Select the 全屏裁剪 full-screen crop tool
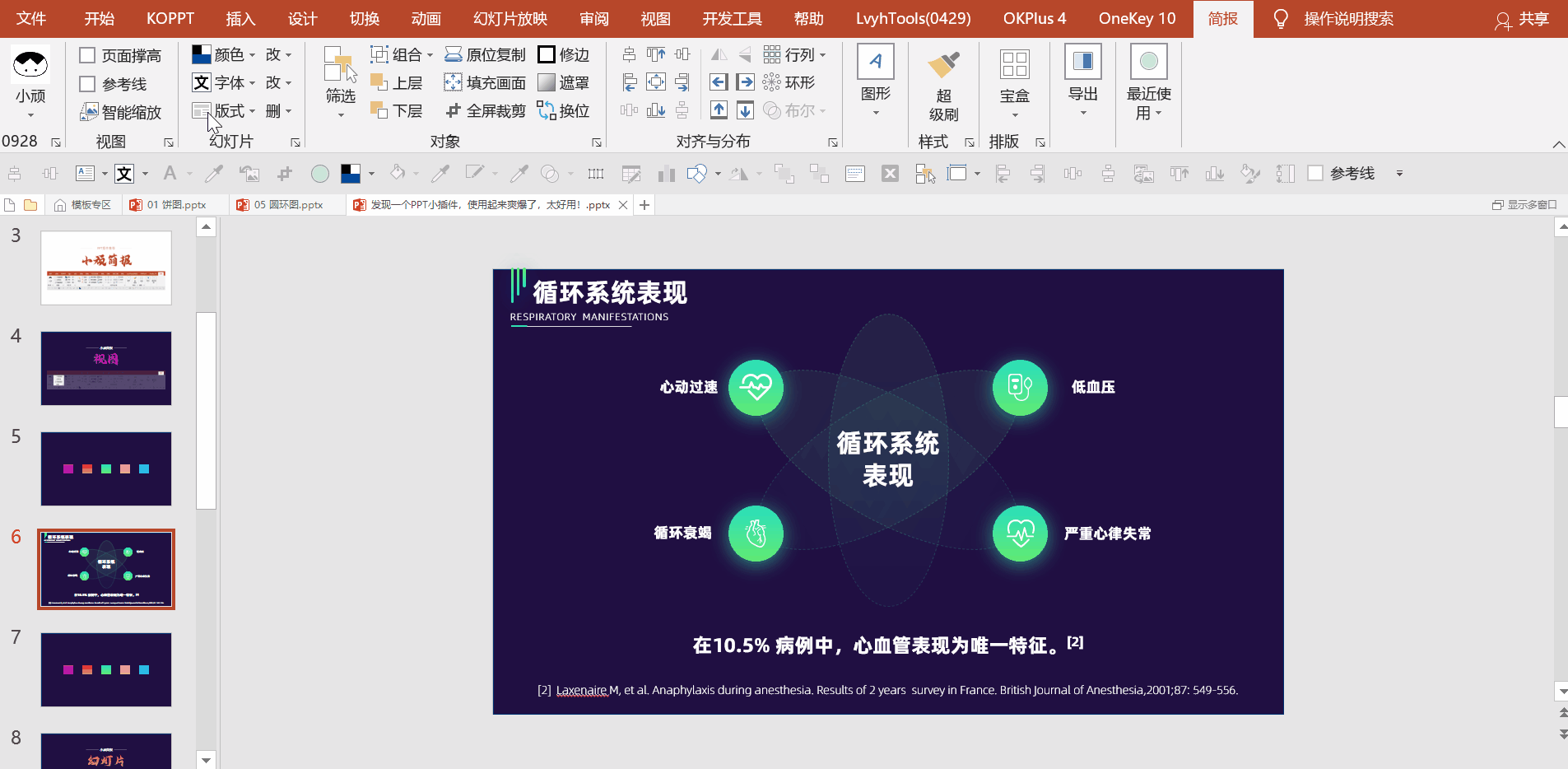This screenshot has width=1568, height=769. click(453, 110)
